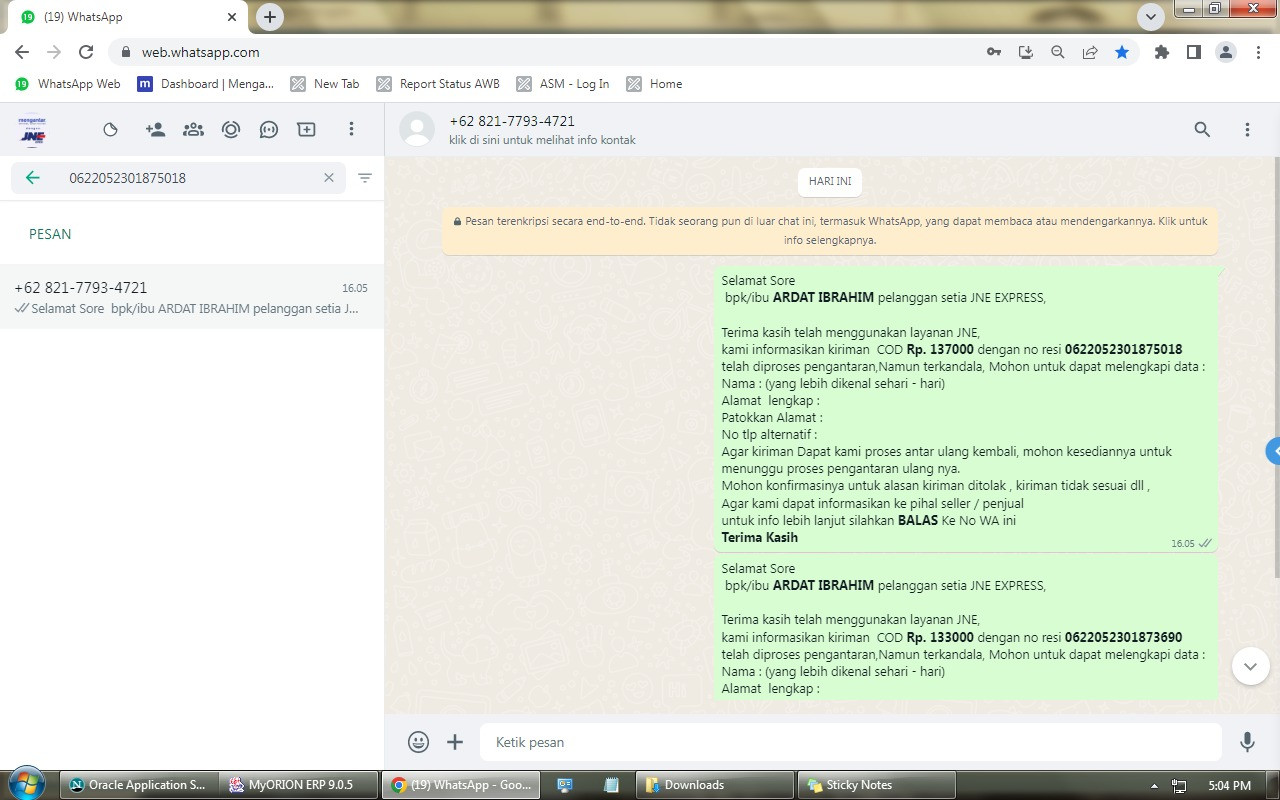Click the contact avatar in chat header
Image resolution: width=1280 pixels, height=800 pixels.
[x=417, y=129]
